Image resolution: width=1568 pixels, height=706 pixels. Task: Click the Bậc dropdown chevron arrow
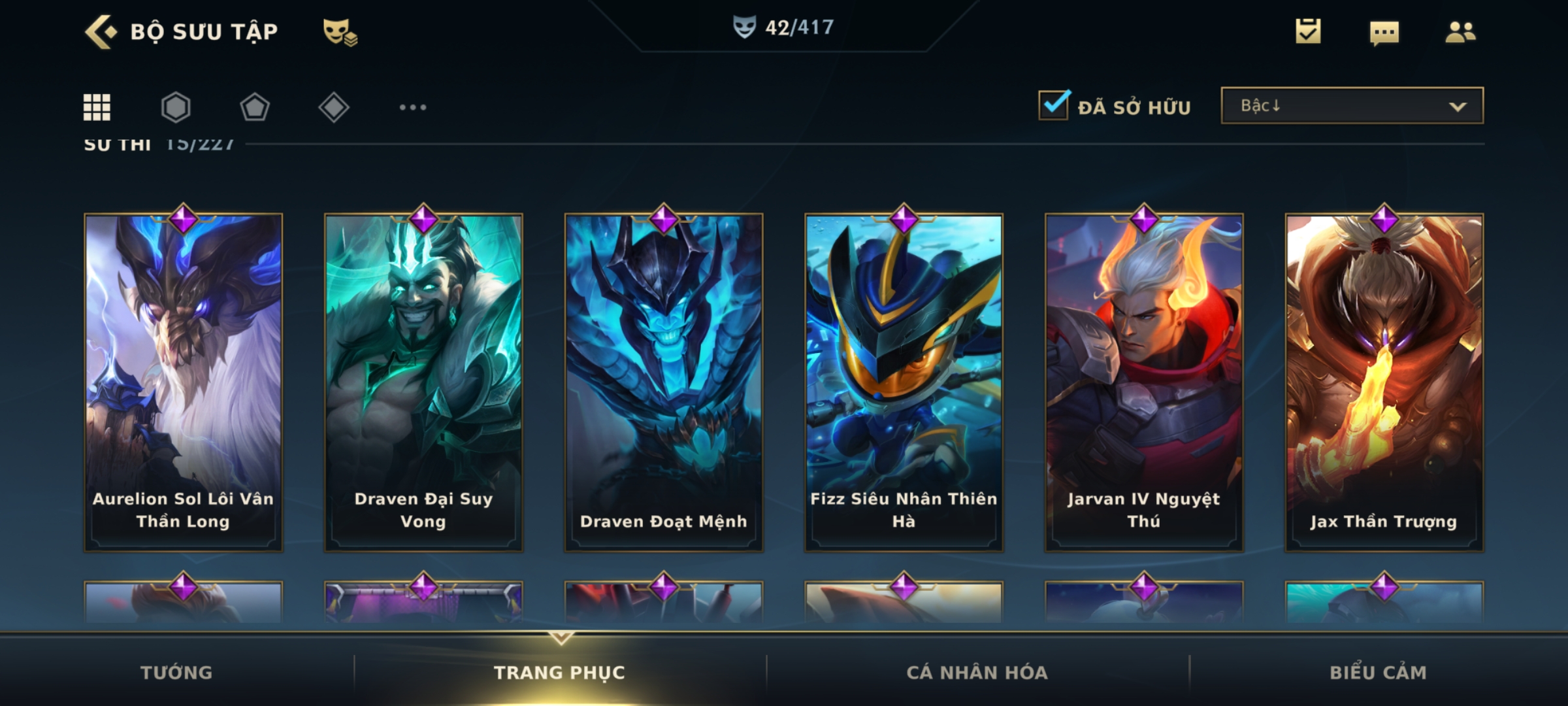pos(1458,107)
